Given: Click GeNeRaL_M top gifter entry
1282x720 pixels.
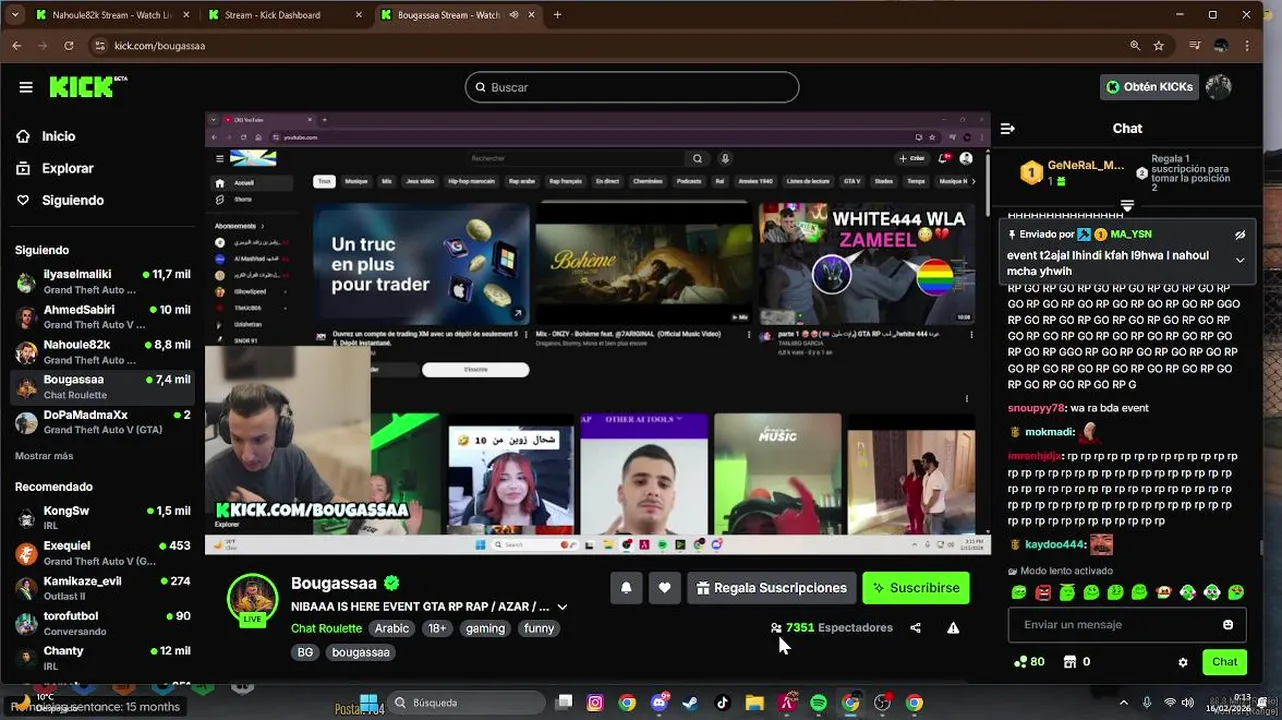Looking at the screenshot, I should coord(1072,173).
